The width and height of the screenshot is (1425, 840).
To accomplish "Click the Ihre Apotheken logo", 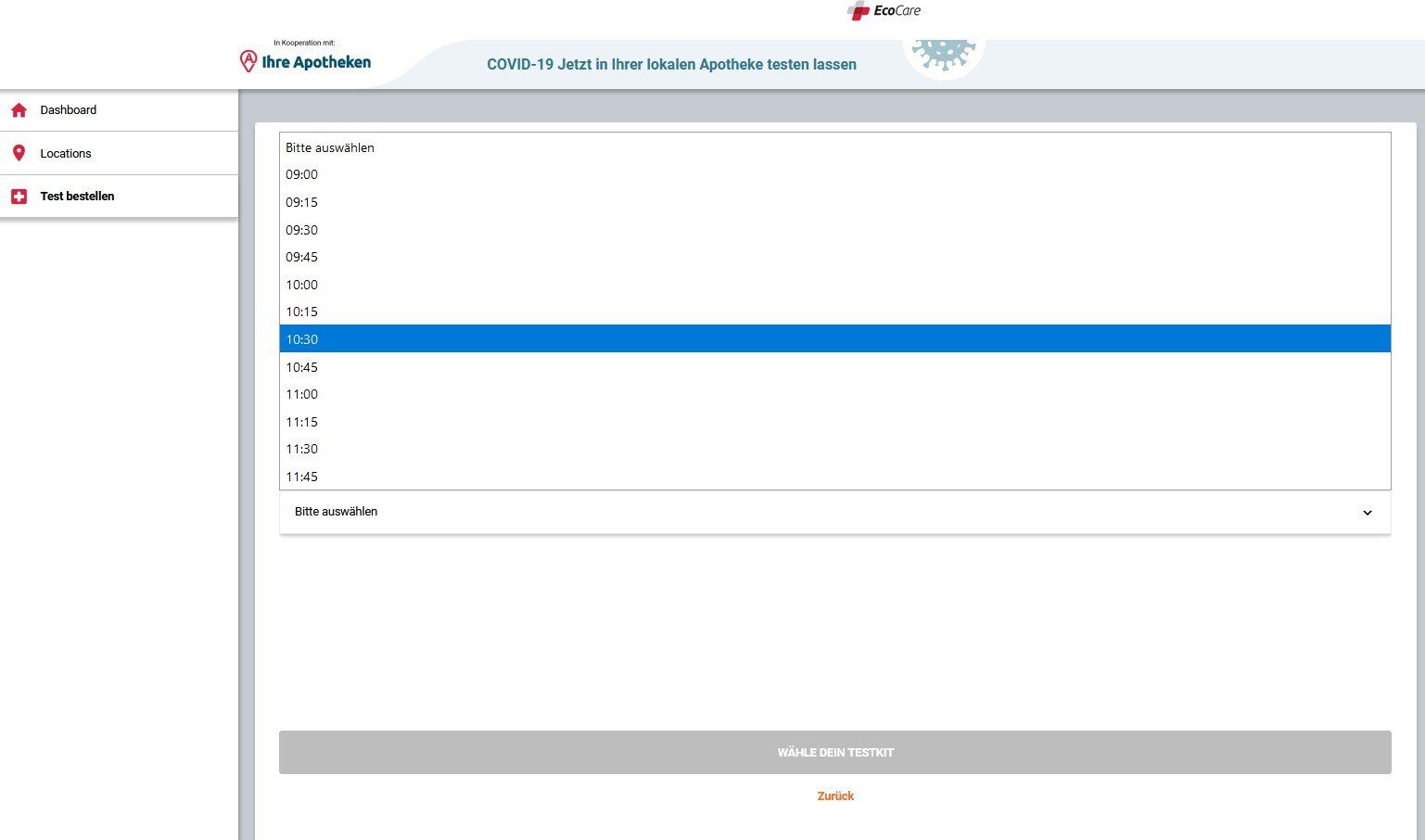I will tap(305, 61).
